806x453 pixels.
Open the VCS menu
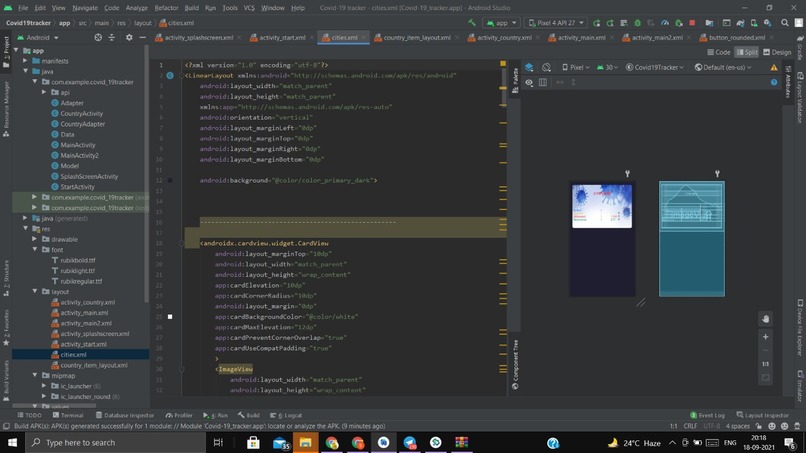(249, 8)
